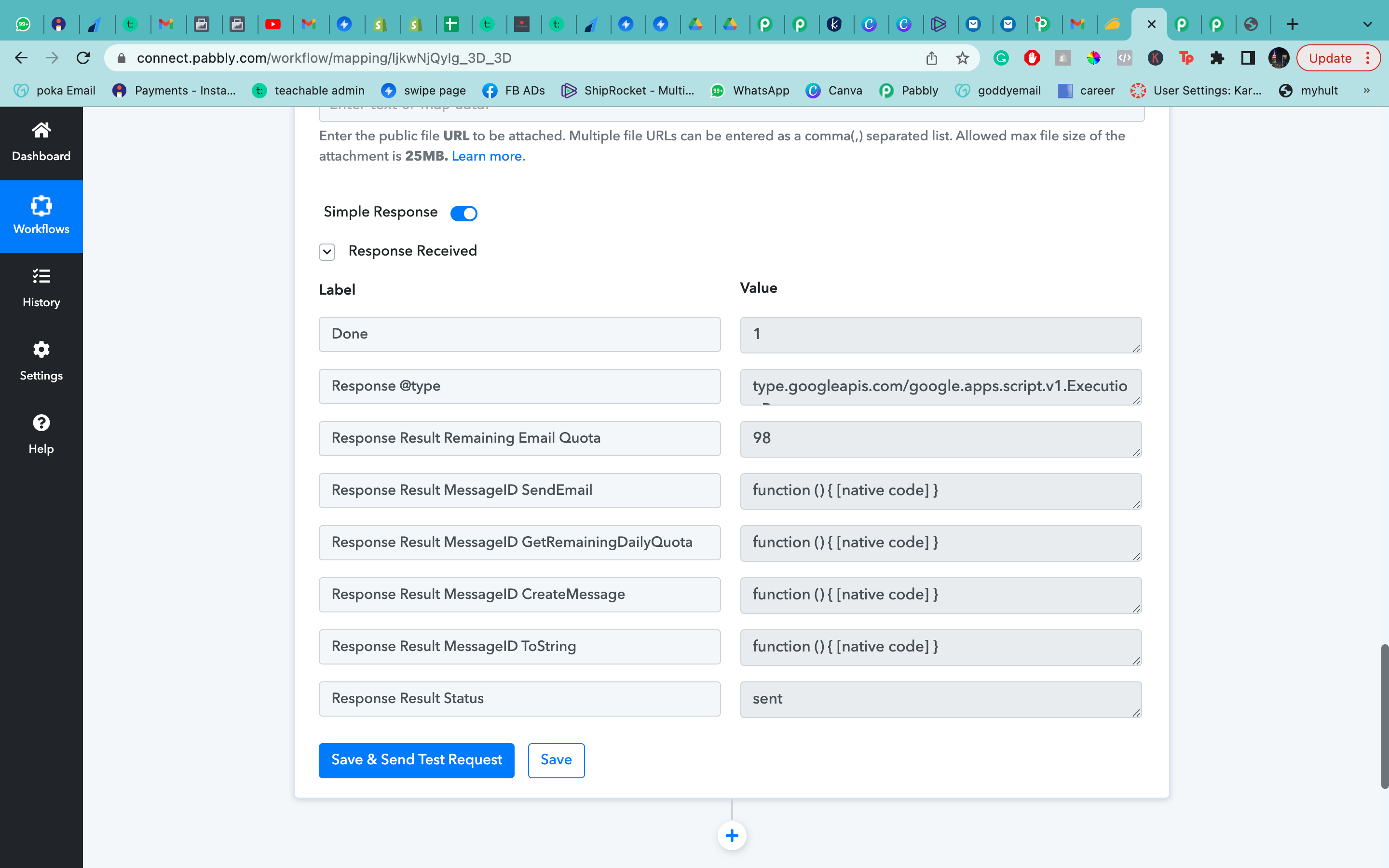
Task: Open the Pabbly bookmark
Action: pyautogui.click(x=909, y=90)
